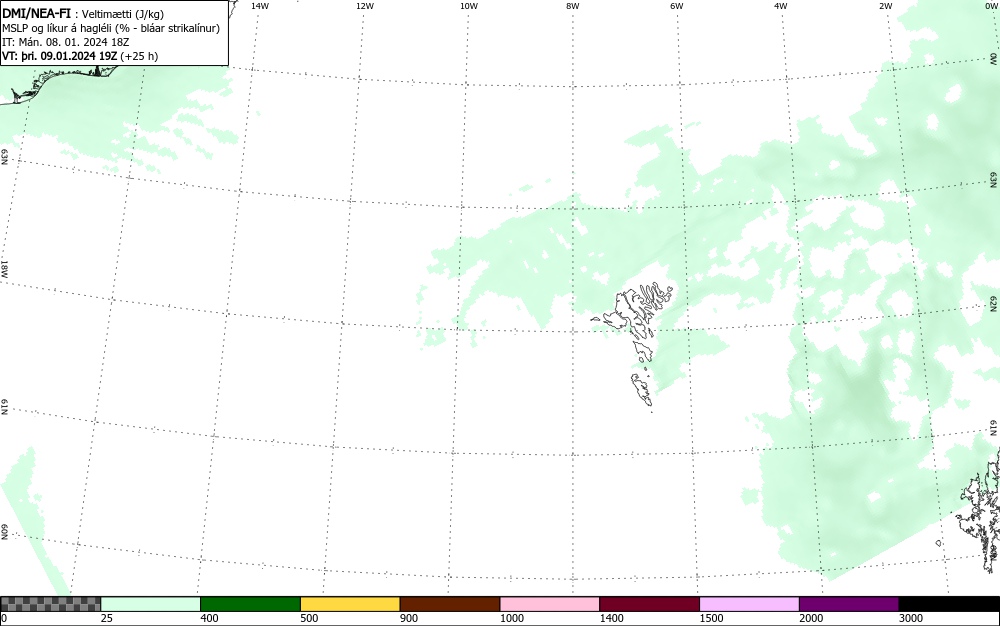Screen dimensions: 1000x626
Task: Click the dark green 400–500 legend swatch
Action: [x=250, y=604]
